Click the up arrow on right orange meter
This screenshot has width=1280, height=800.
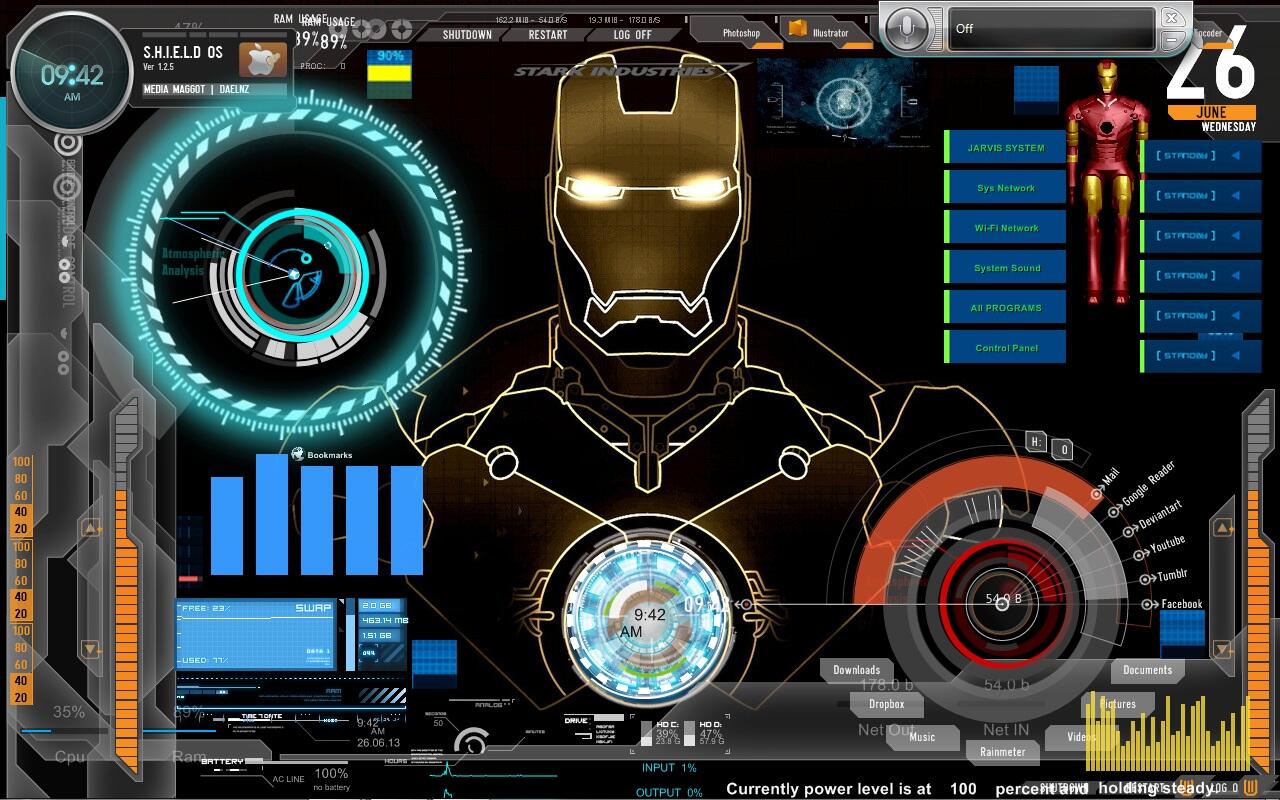tap(1222, 527)
